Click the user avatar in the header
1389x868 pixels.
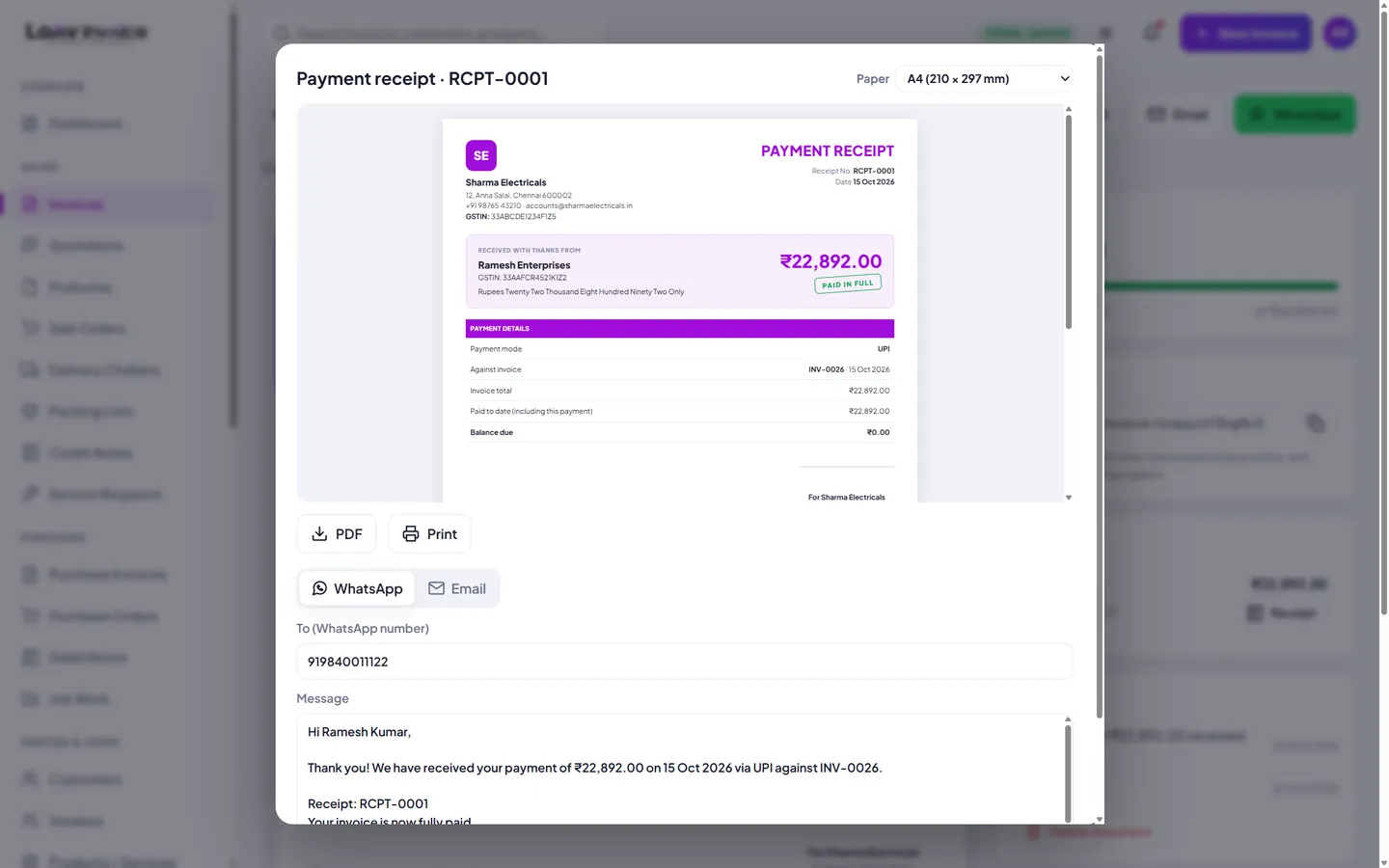(1340, 34)
